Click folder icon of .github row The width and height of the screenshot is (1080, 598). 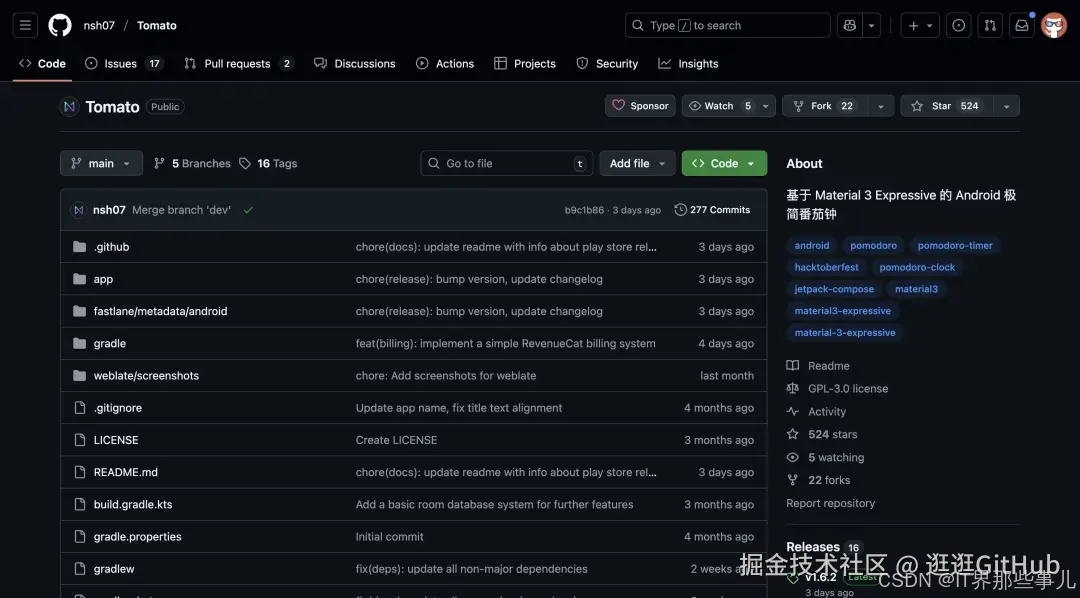pos(80,247)
